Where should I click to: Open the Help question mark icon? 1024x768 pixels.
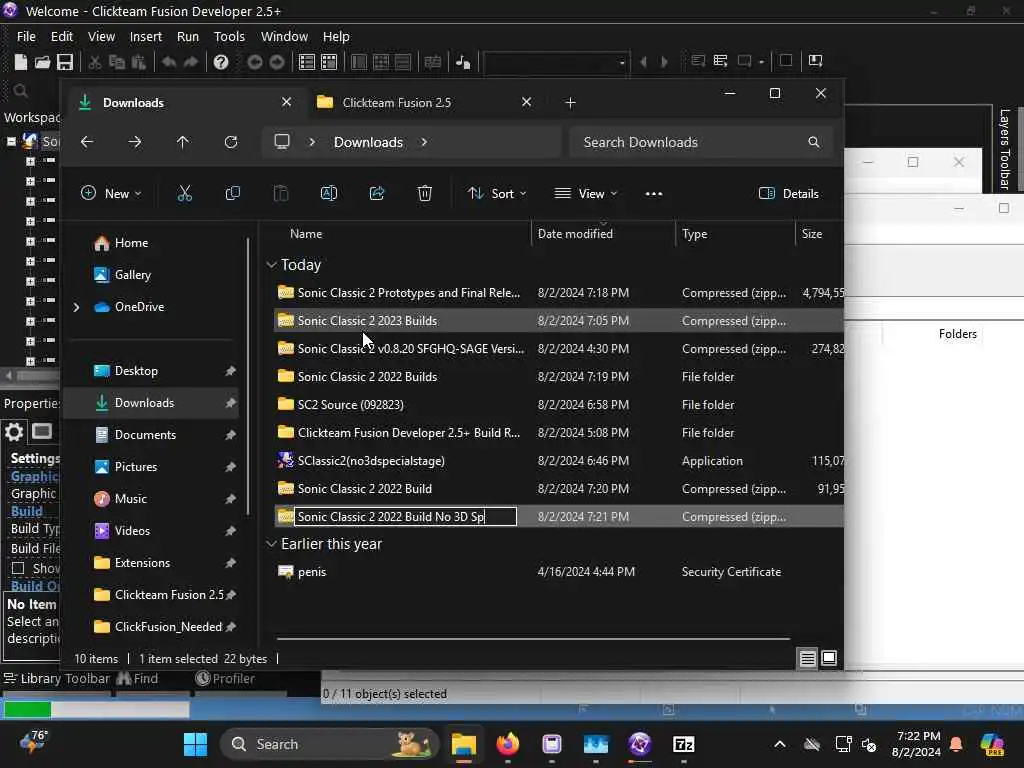tap(221, 62)
